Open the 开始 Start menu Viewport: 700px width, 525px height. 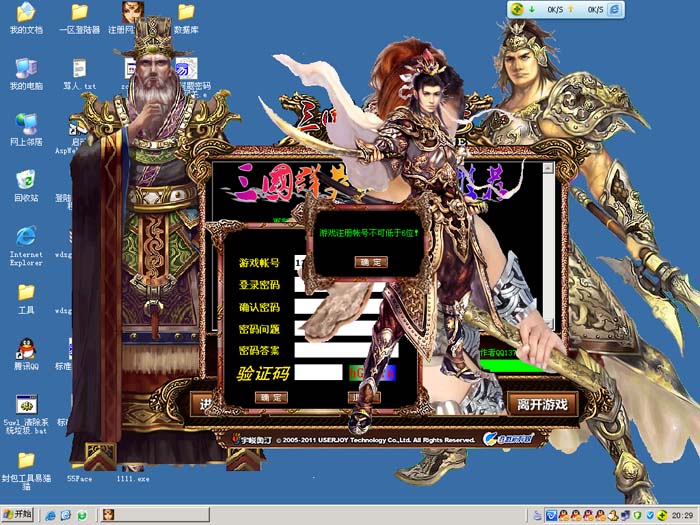click(x=18, y=514)
